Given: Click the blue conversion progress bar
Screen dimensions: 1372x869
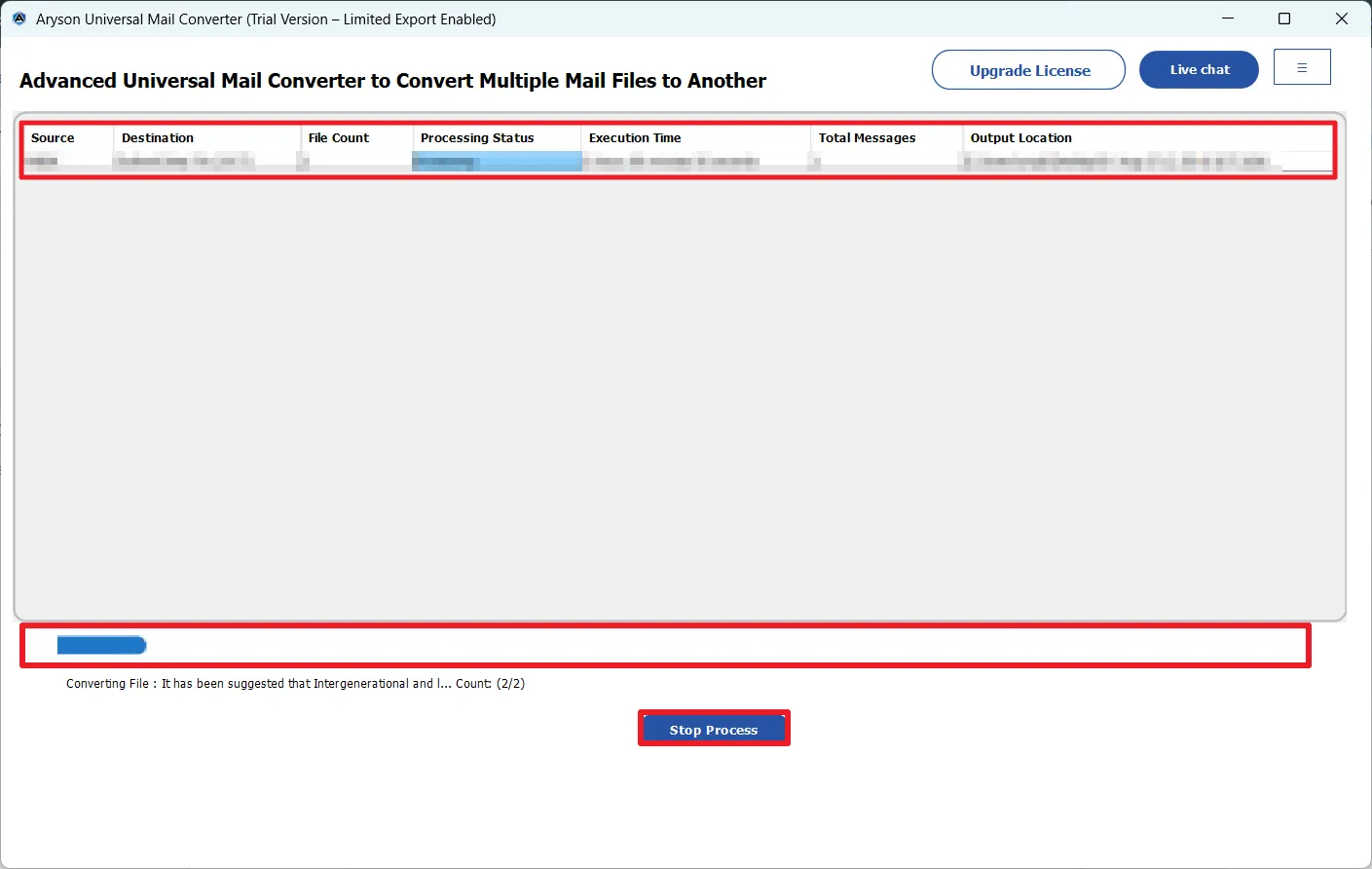Looking at the screenshot, I should (x=101, y=645).
